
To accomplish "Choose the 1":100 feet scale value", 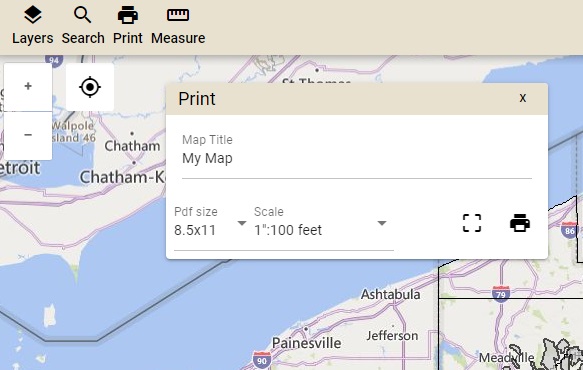I will tap(288, 230).
